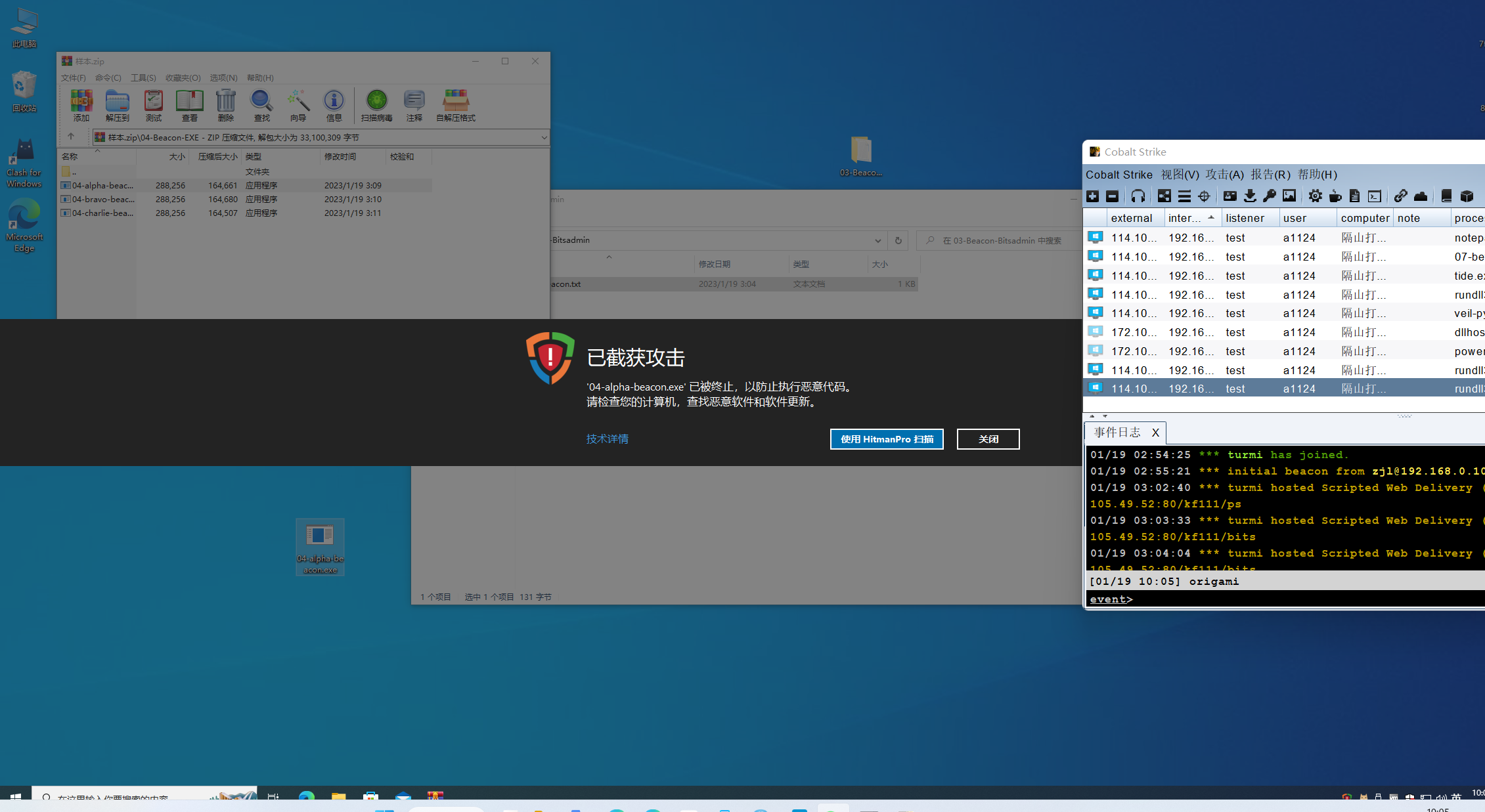The image size is (1485, 812).
Task: Click the 解压到 extract-to icon in WinRAR
Action: click(118, 106)
